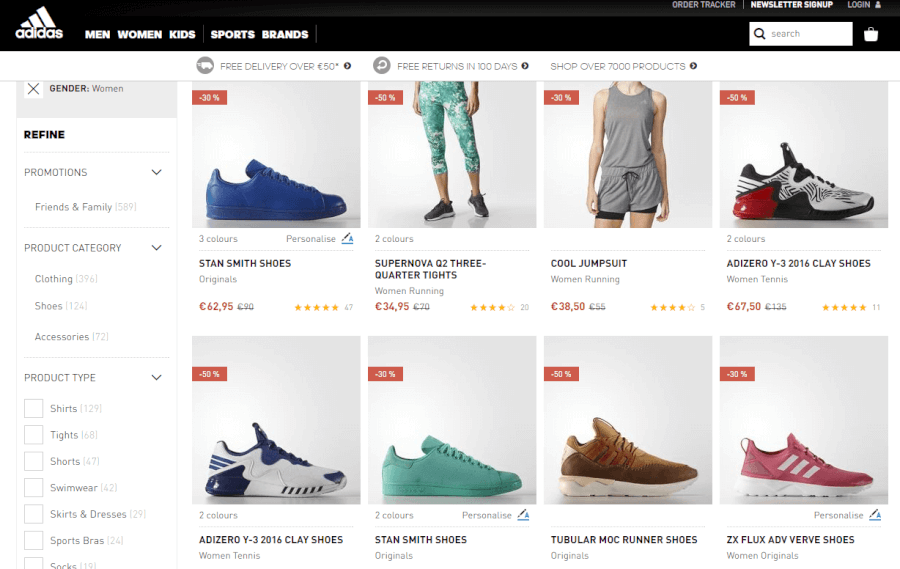Click the free returns circular arrow icon
This screenshot has width=900, height=569.
(382, 66)
